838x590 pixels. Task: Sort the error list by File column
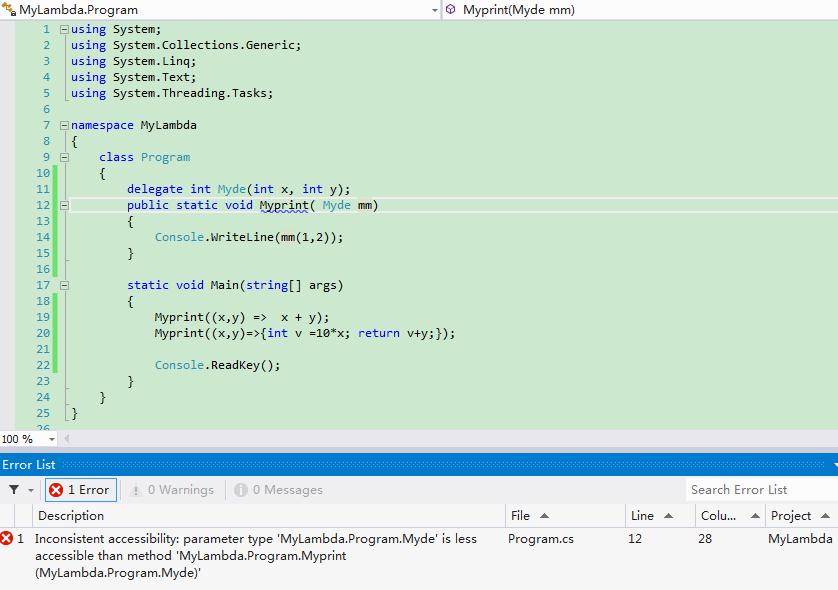(x=565, y=516)
